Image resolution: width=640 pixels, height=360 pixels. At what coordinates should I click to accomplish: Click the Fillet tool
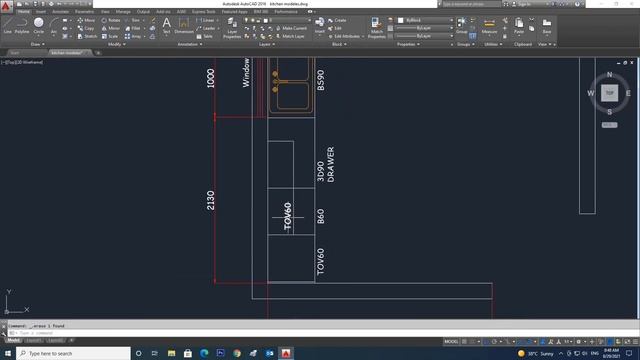point(133,28)
